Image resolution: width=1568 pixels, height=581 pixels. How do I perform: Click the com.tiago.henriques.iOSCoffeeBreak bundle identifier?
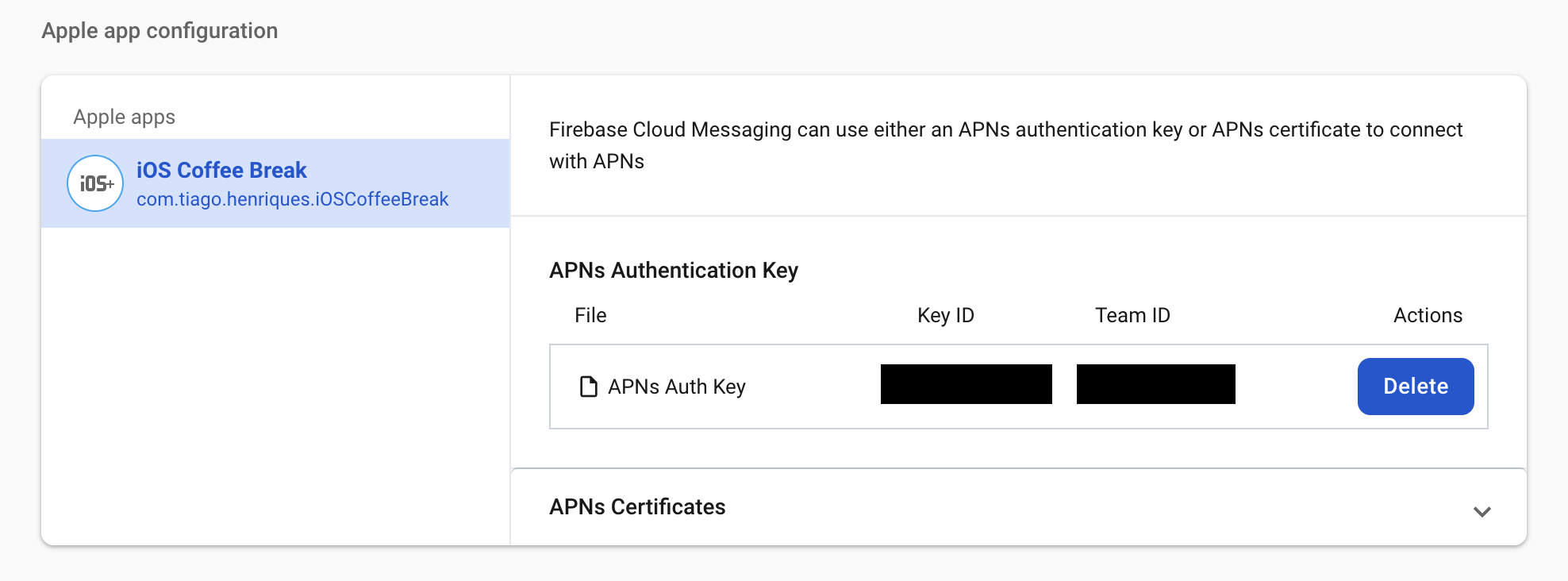pos(292,199)
